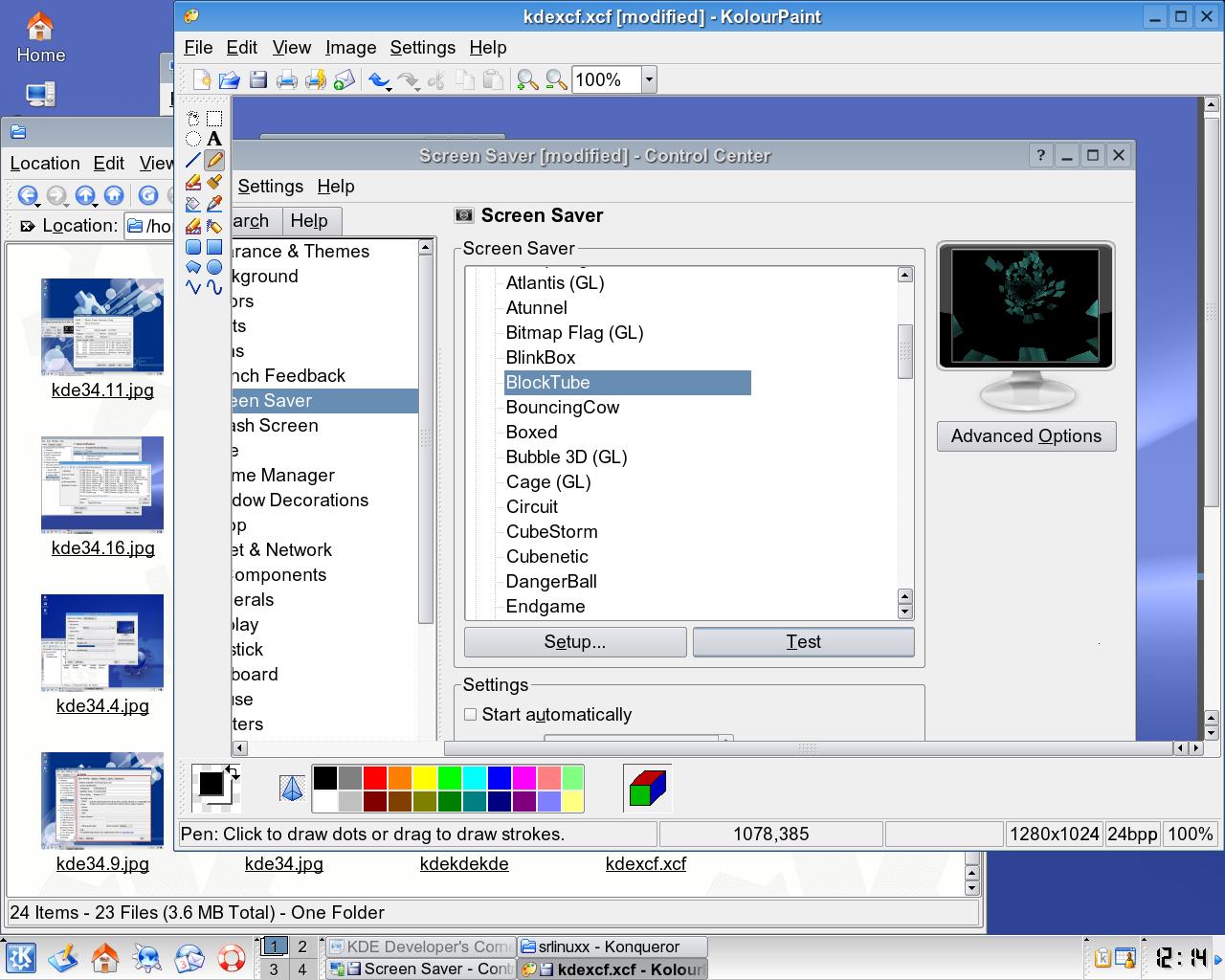Screen dimensions: 1225x980
Task: Choose the Polygon tool
Action: (193, 267)
